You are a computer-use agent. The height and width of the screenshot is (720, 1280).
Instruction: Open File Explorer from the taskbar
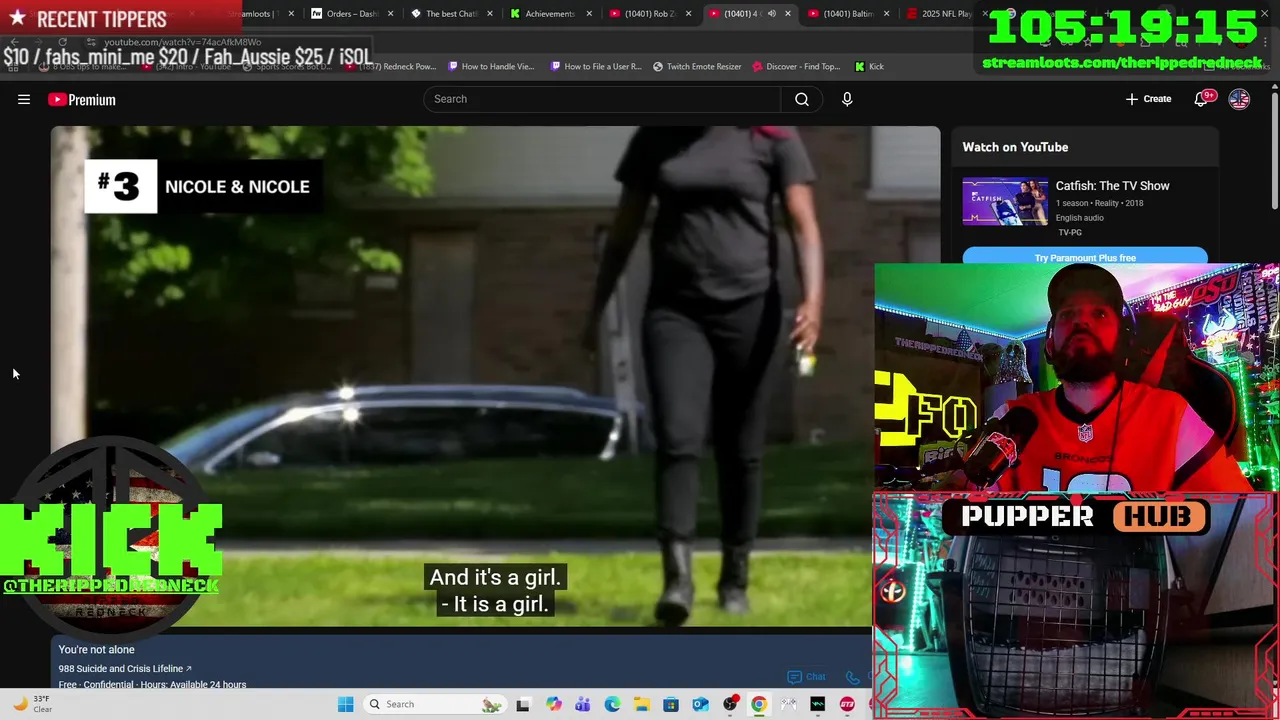point(641,704)
